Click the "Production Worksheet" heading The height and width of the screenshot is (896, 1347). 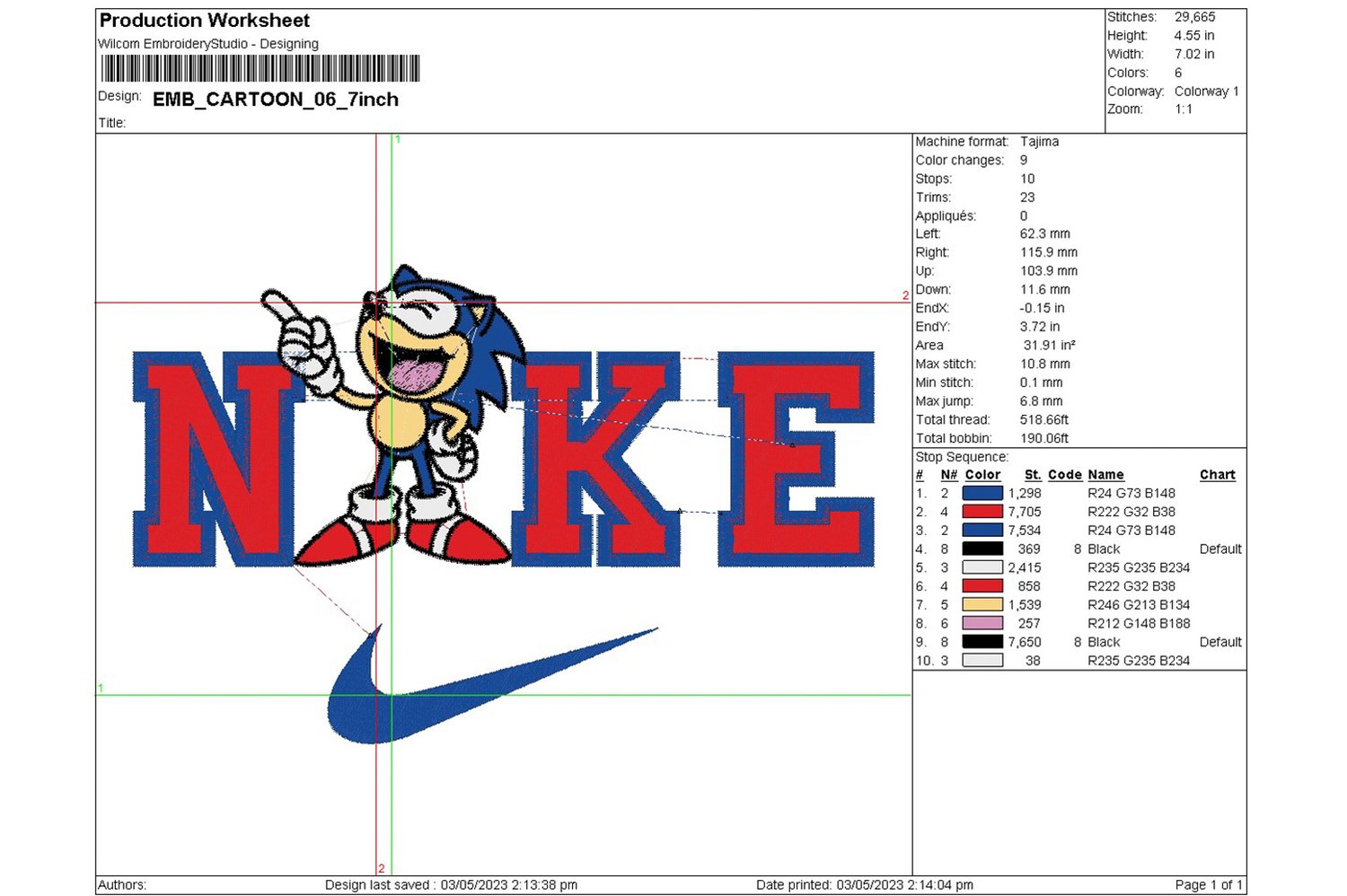tap(205, 21)
